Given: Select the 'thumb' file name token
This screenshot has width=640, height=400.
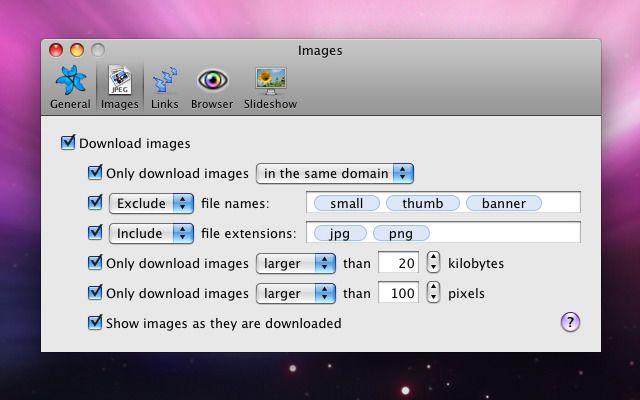Looking at the screenshot, I should tap(423, 203).
